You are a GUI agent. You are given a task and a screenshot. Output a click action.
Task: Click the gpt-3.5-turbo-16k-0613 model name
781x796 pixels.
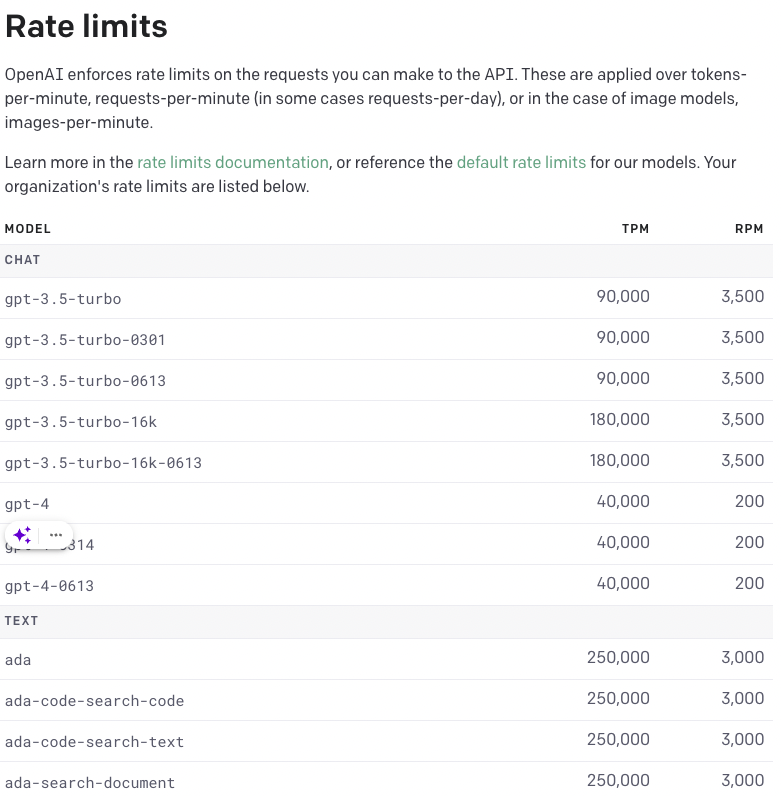click(x=103, y=463)
